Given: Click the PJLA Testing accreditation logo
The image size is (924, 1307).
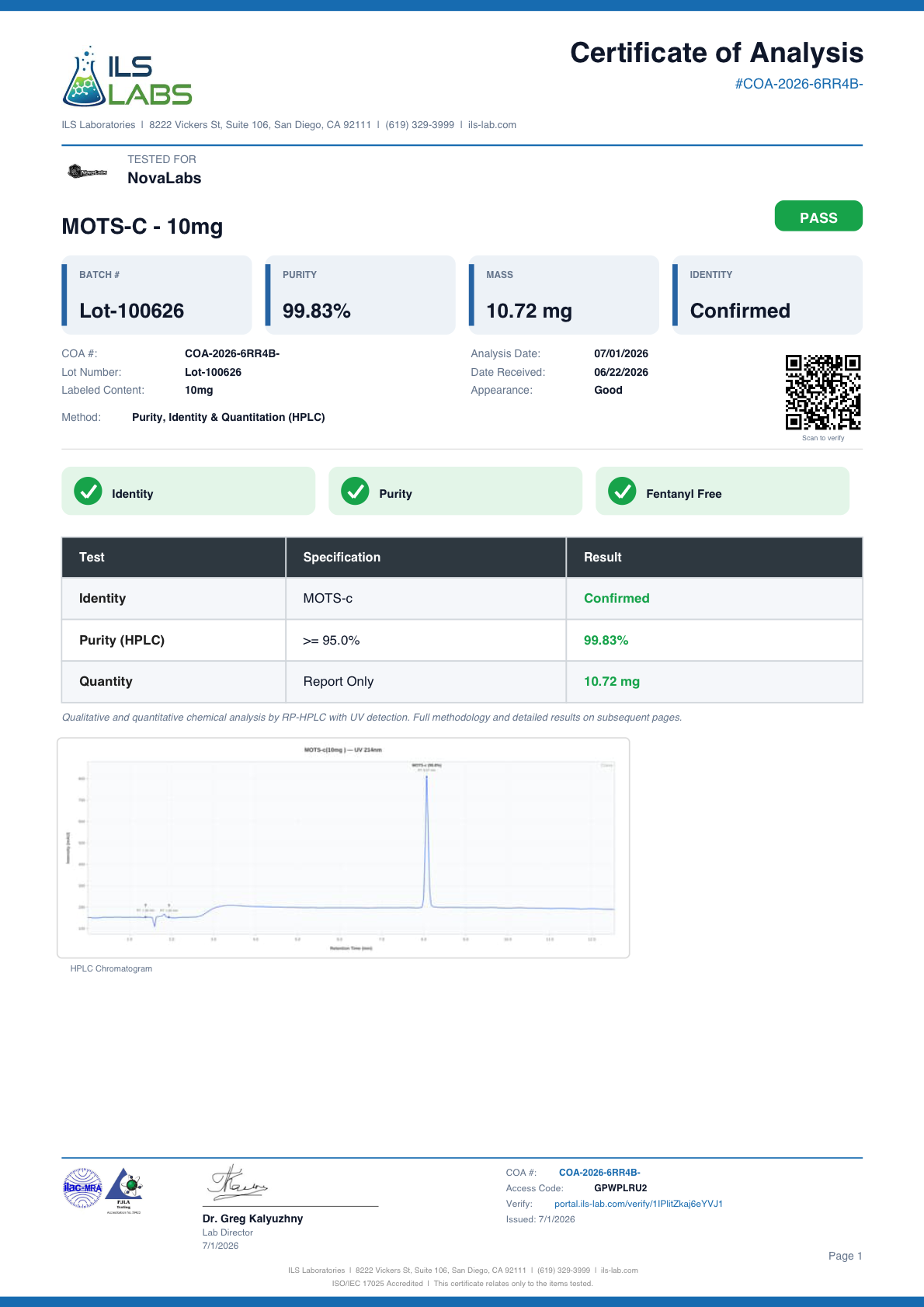Looking at the screenshot, I should point(124,1191).
